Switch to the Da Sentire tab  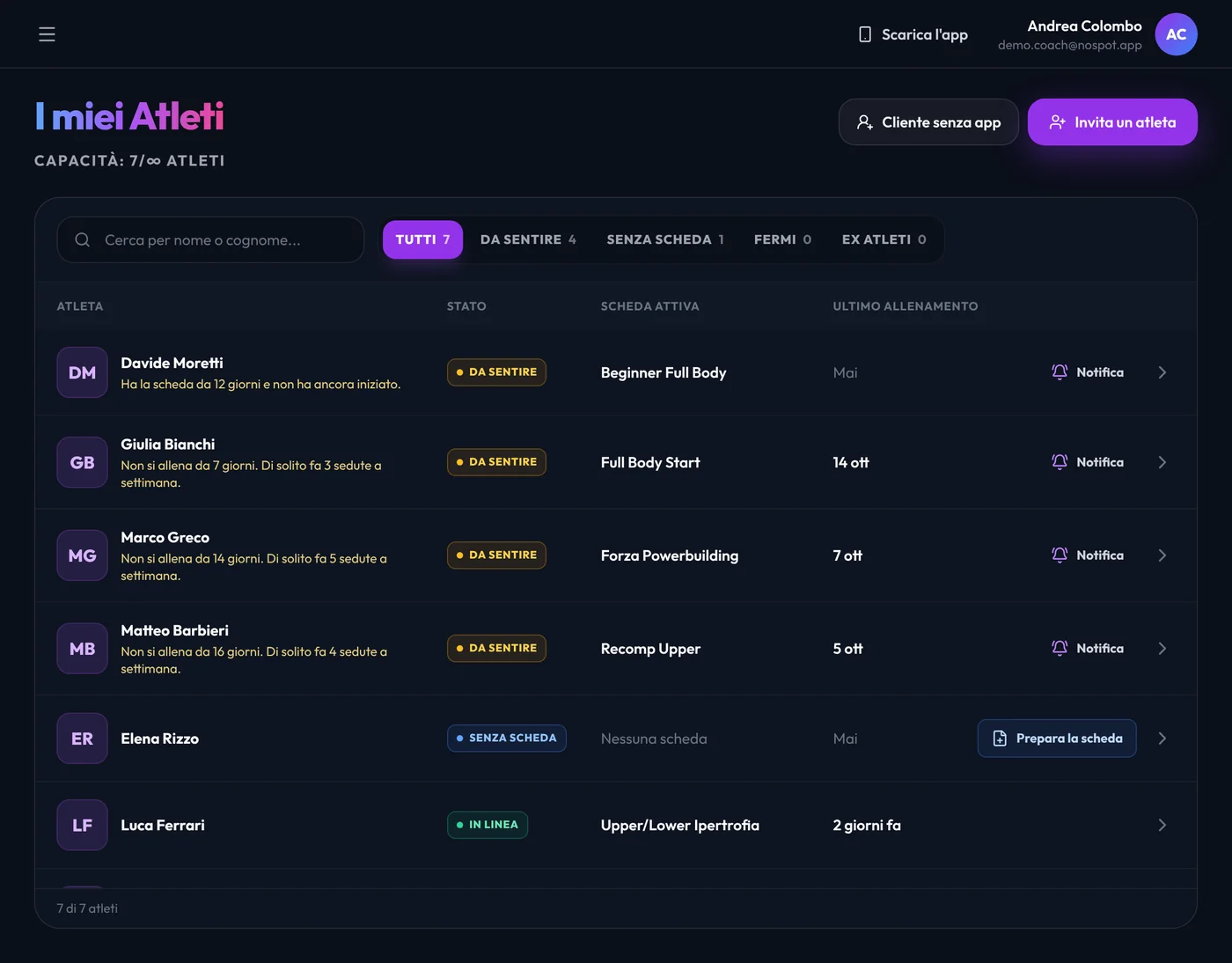[x=528, y=239]
